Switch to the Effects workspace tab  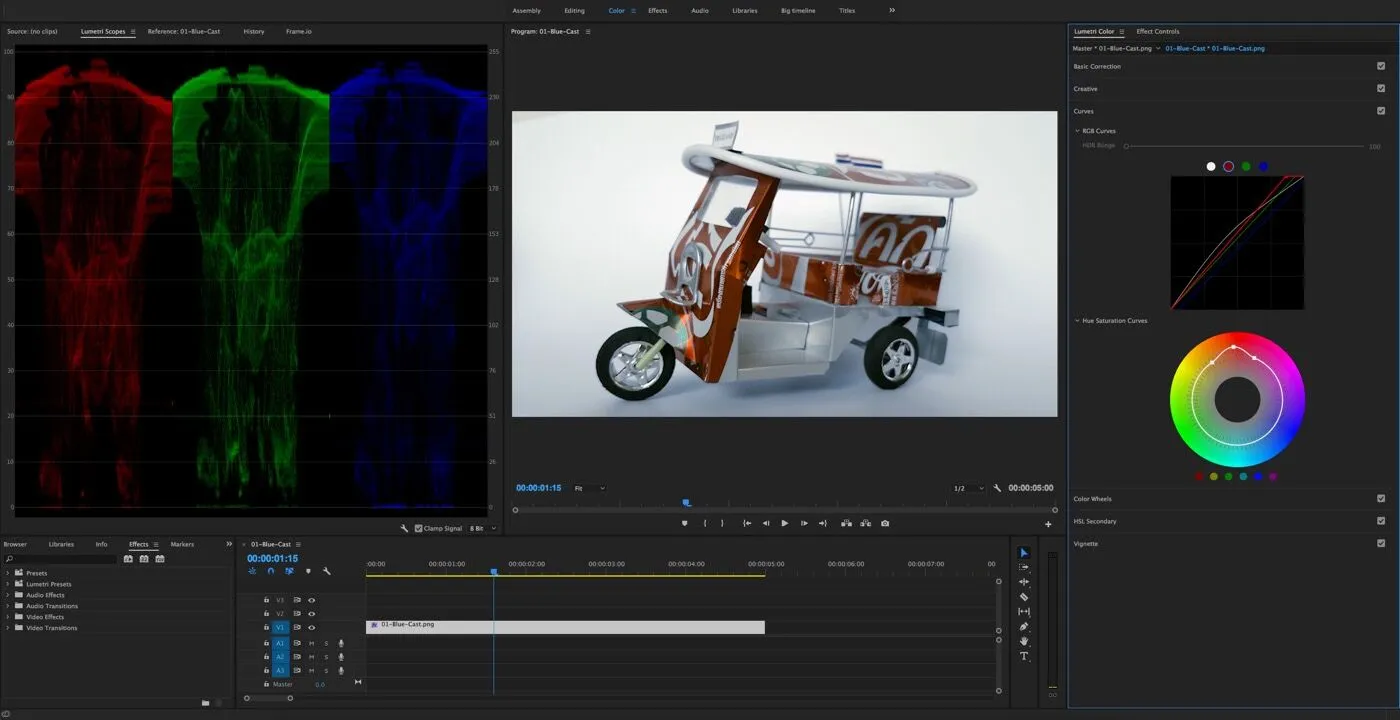(657, 11)
